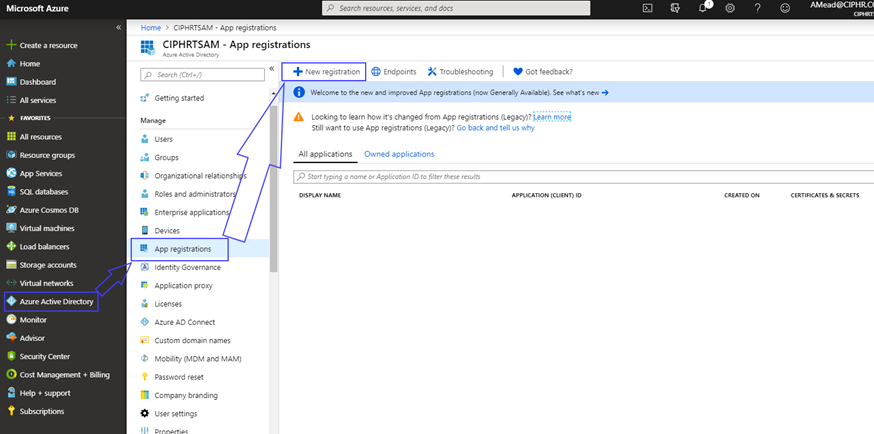Click the Virtual machines monitor icon
This screenshot has width=874, height=434.
[11, 228]
